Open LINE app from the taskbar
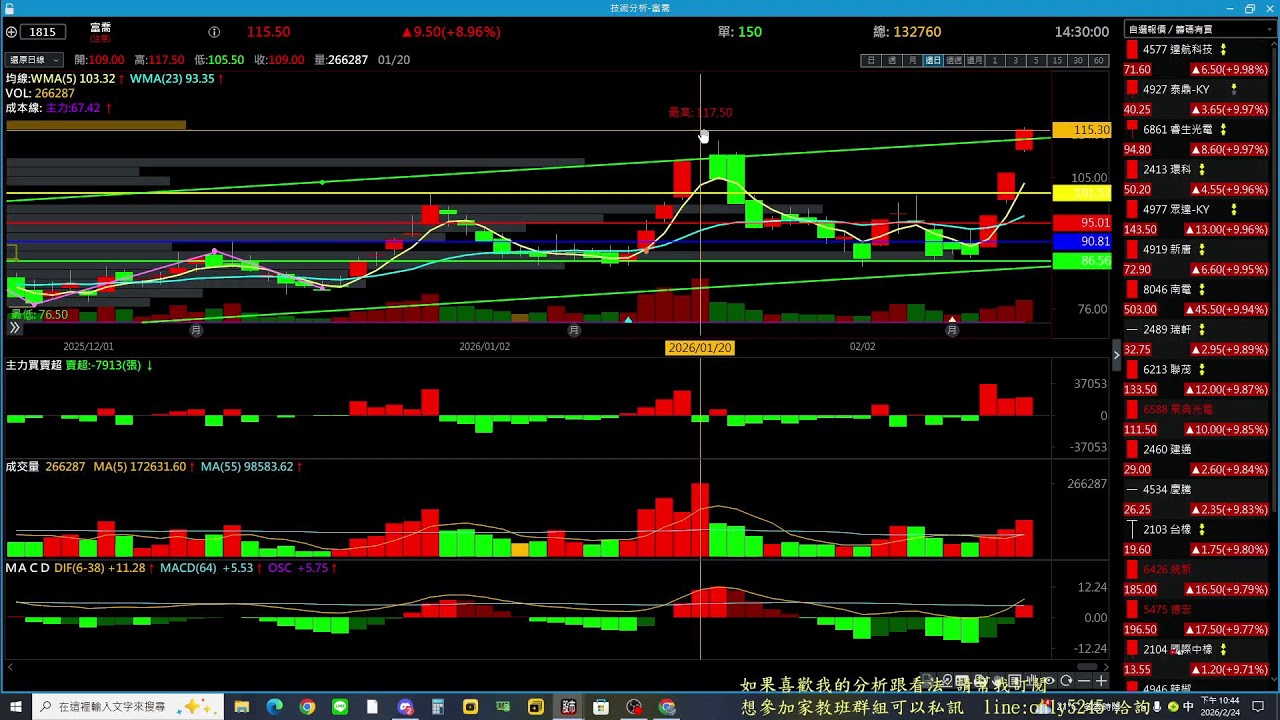1280x720 pixels. point(340,707)
